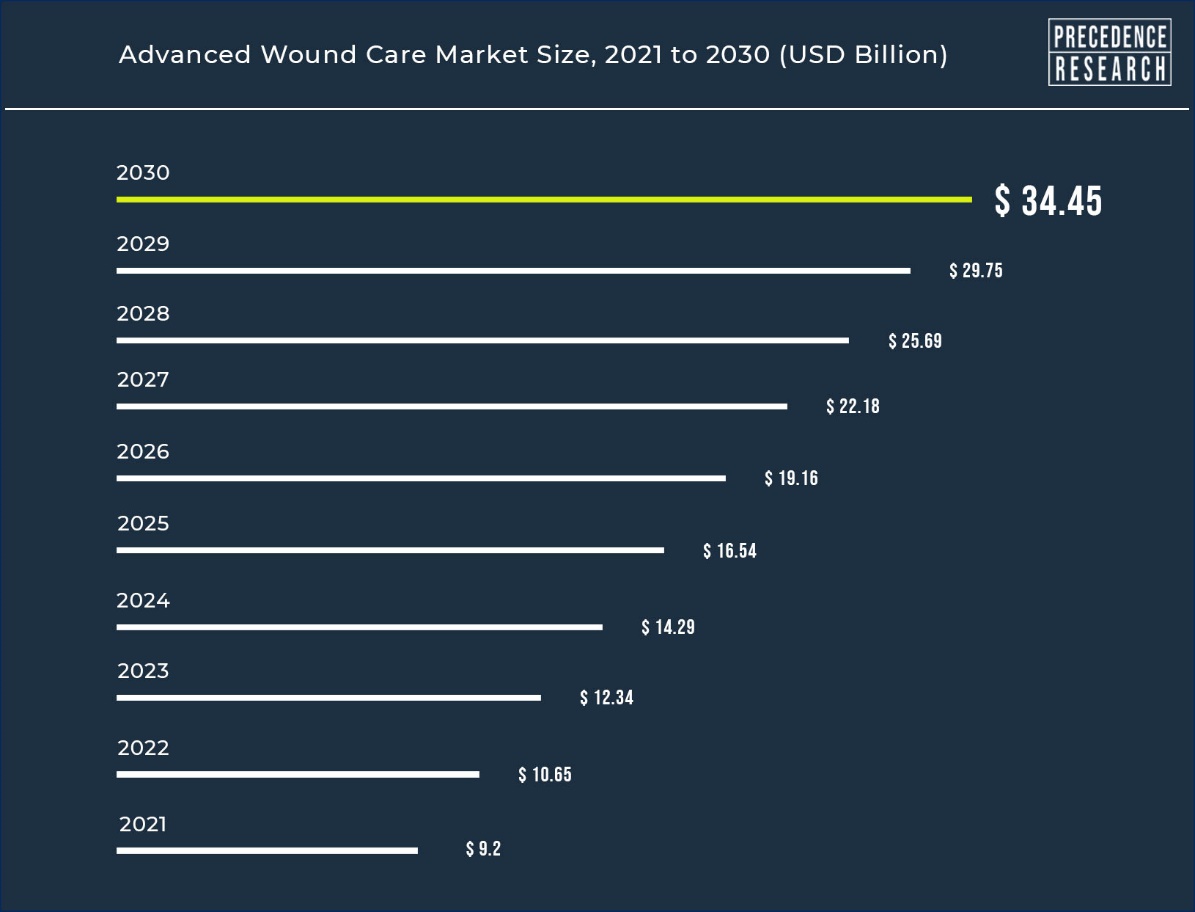Click the Precedence Research logo
The width and height of the screenshot is (1195, 912).
pos(1110,52)
